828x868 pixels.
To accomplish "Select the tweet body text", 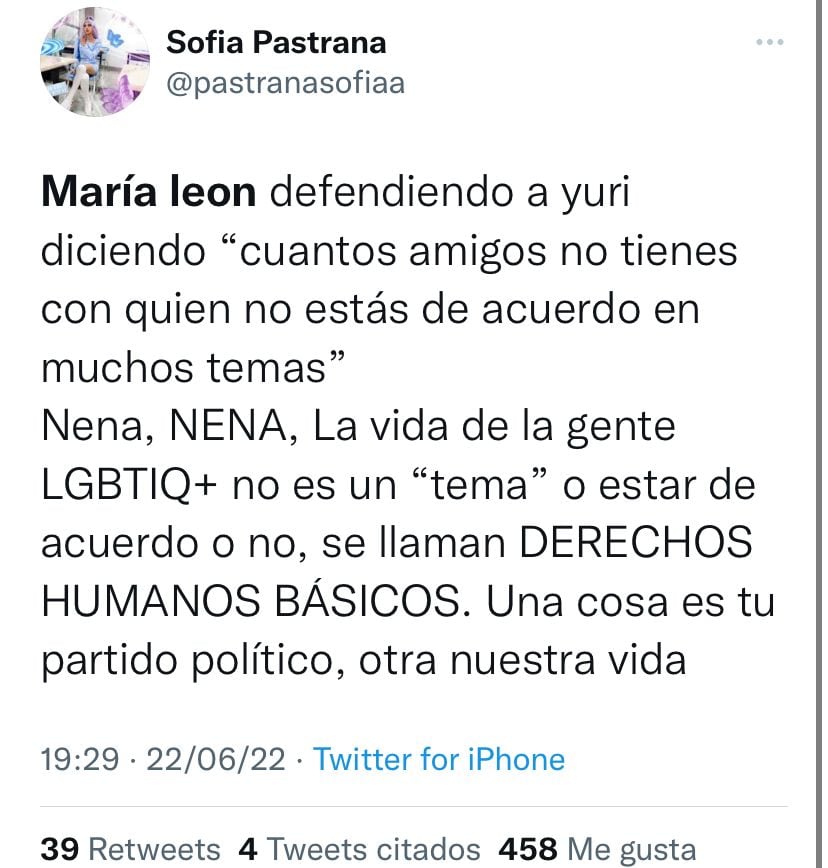I will click(x=400, y=430).
